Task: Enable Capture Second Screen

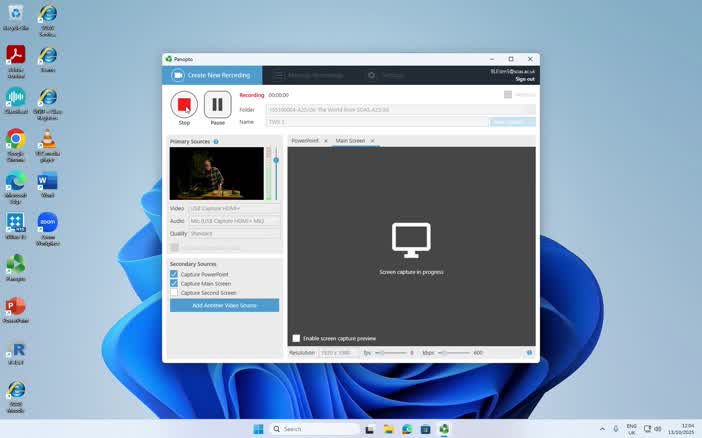Action: (x=174, y=292)
